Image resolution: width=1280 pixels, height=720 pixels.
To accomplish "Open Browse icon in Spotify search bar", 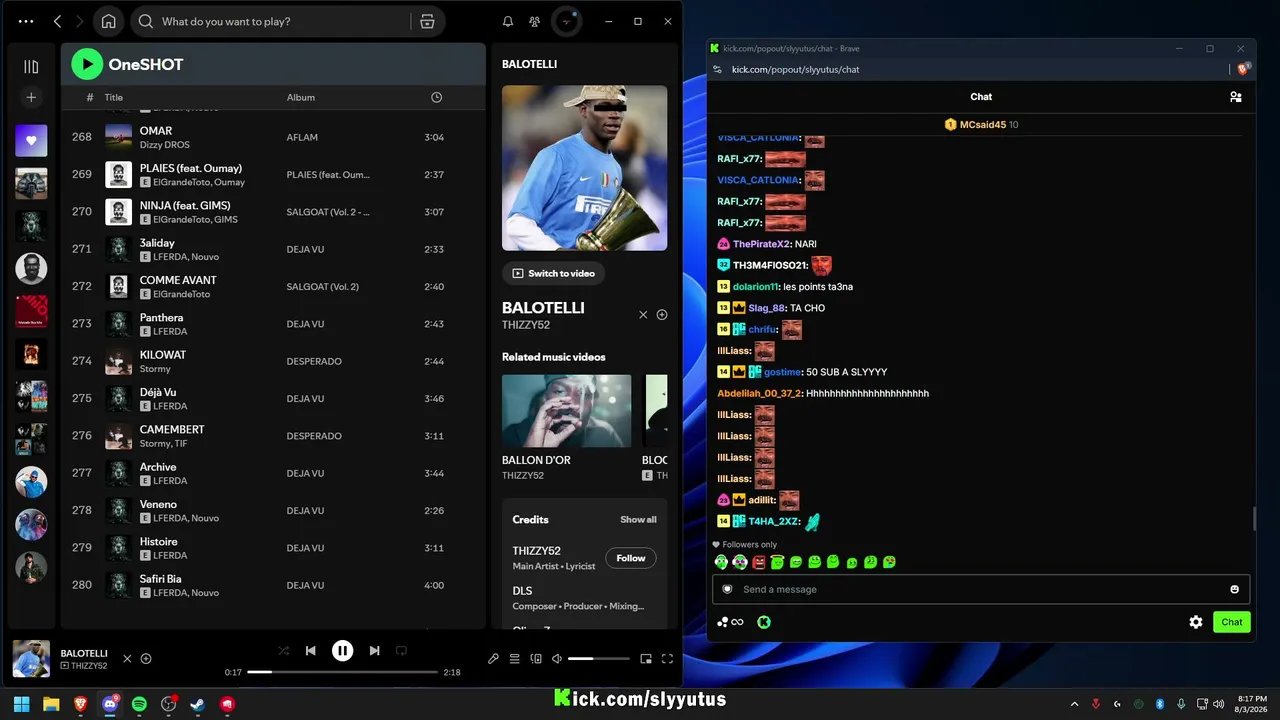I will tap(427, 21).
